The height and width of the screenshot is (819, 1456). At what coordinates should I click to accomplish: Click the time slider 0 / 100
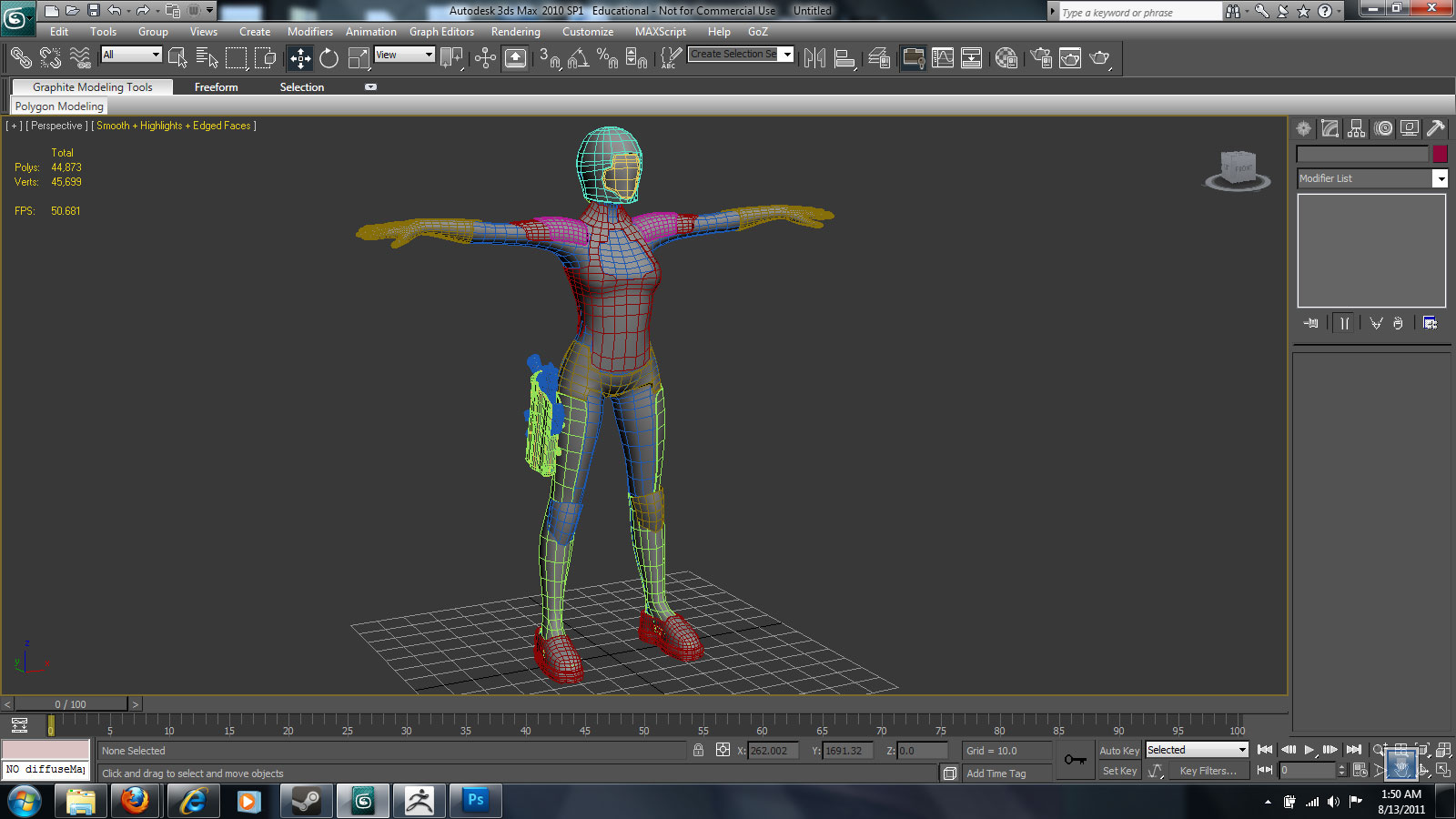pos(71,704)
